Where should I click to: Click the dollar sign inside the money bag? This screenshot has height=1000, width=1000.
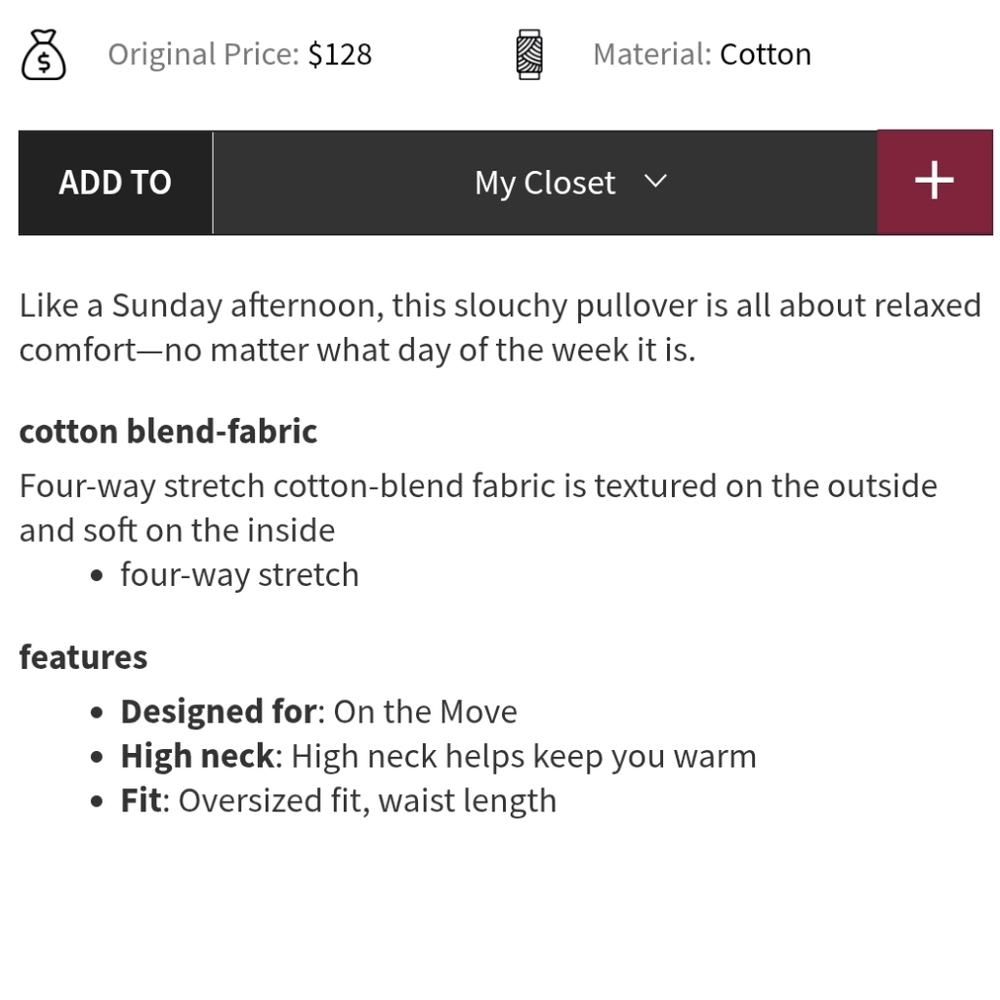click(x=44, y=60)
